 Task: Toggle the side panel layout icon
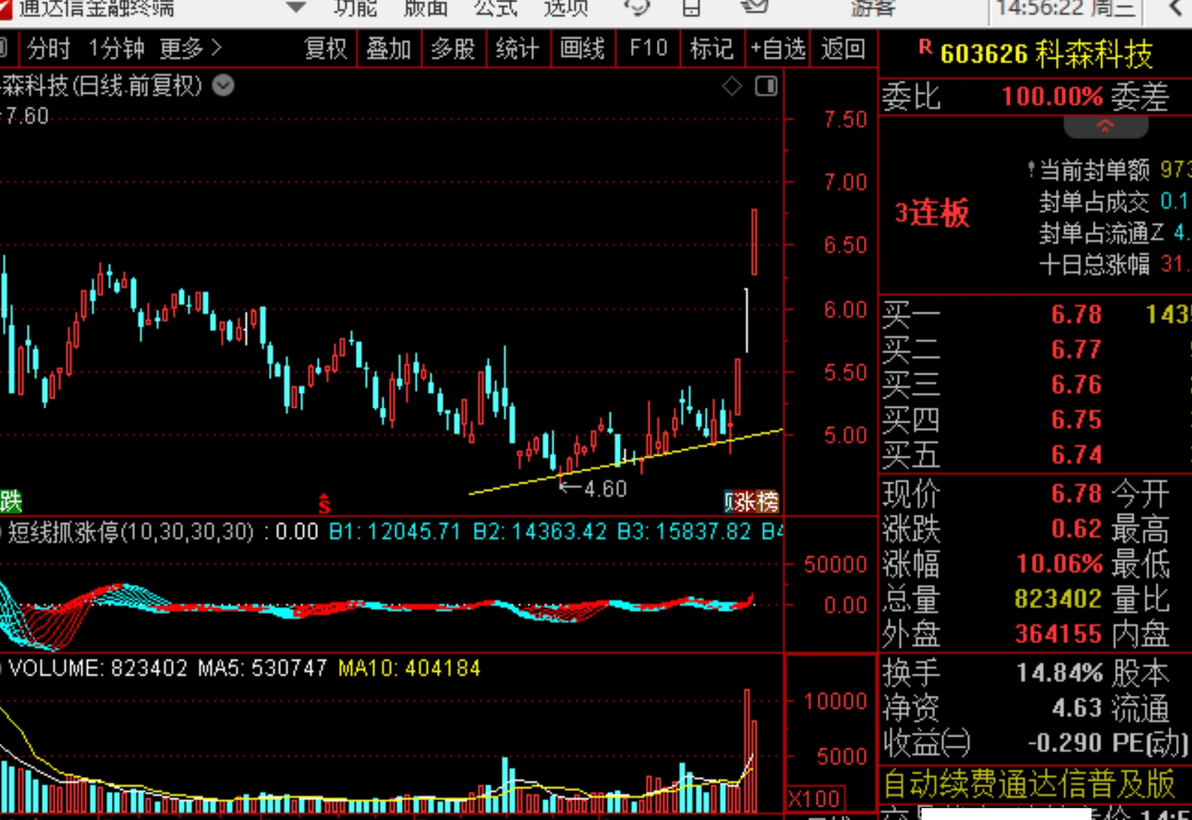pyautogui.click(x=766, y=86)
